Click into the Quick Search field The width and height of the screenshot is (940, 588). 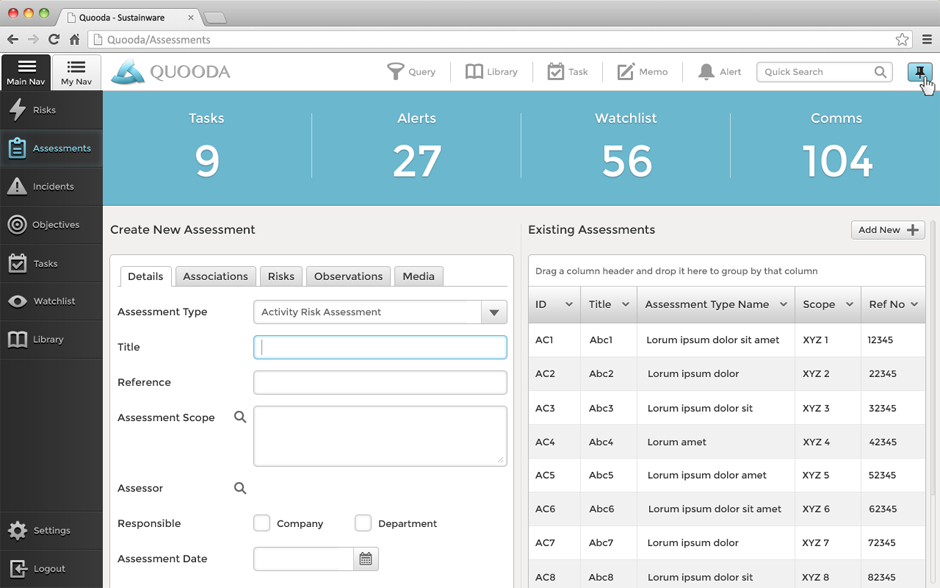815,72
